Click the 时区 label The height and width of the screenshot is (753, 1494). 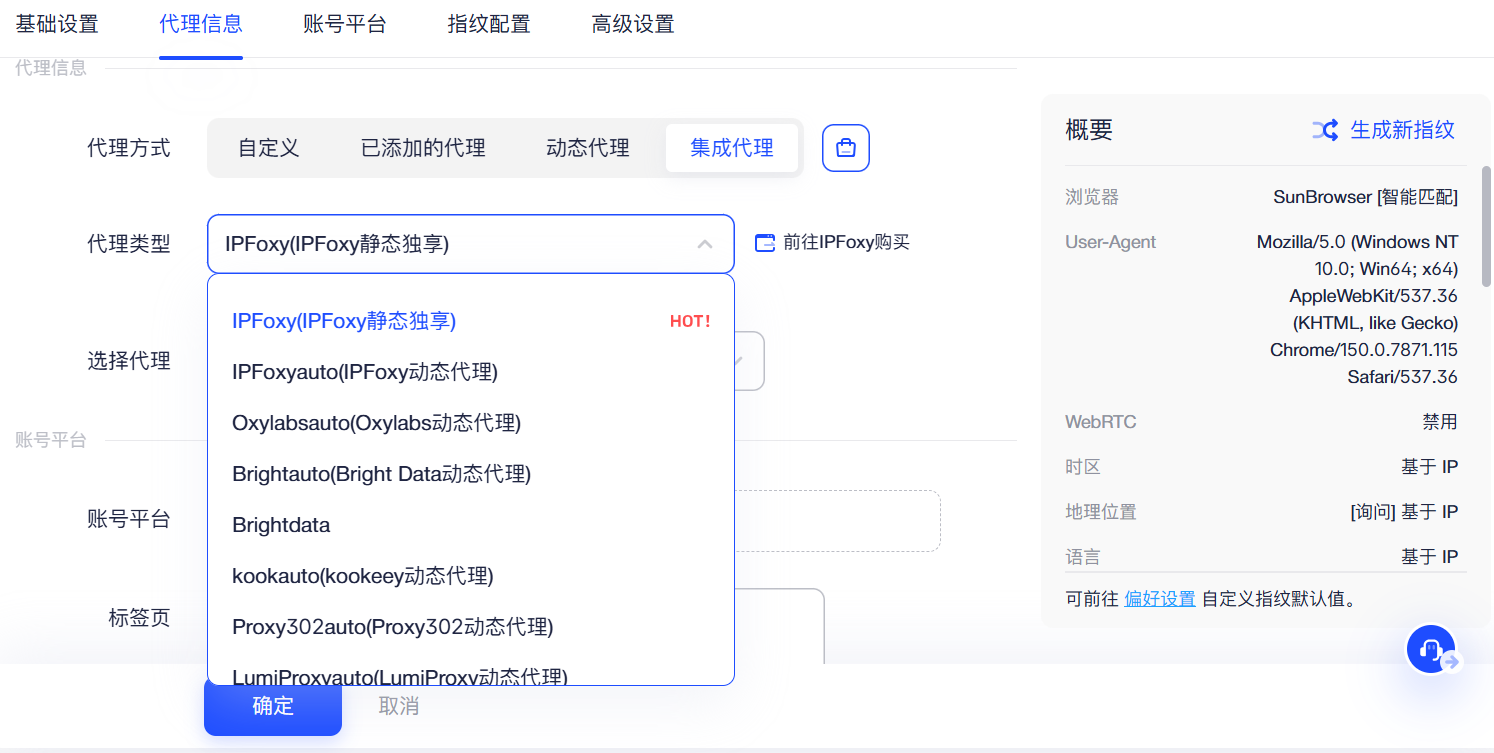[x=1083, y=467]
